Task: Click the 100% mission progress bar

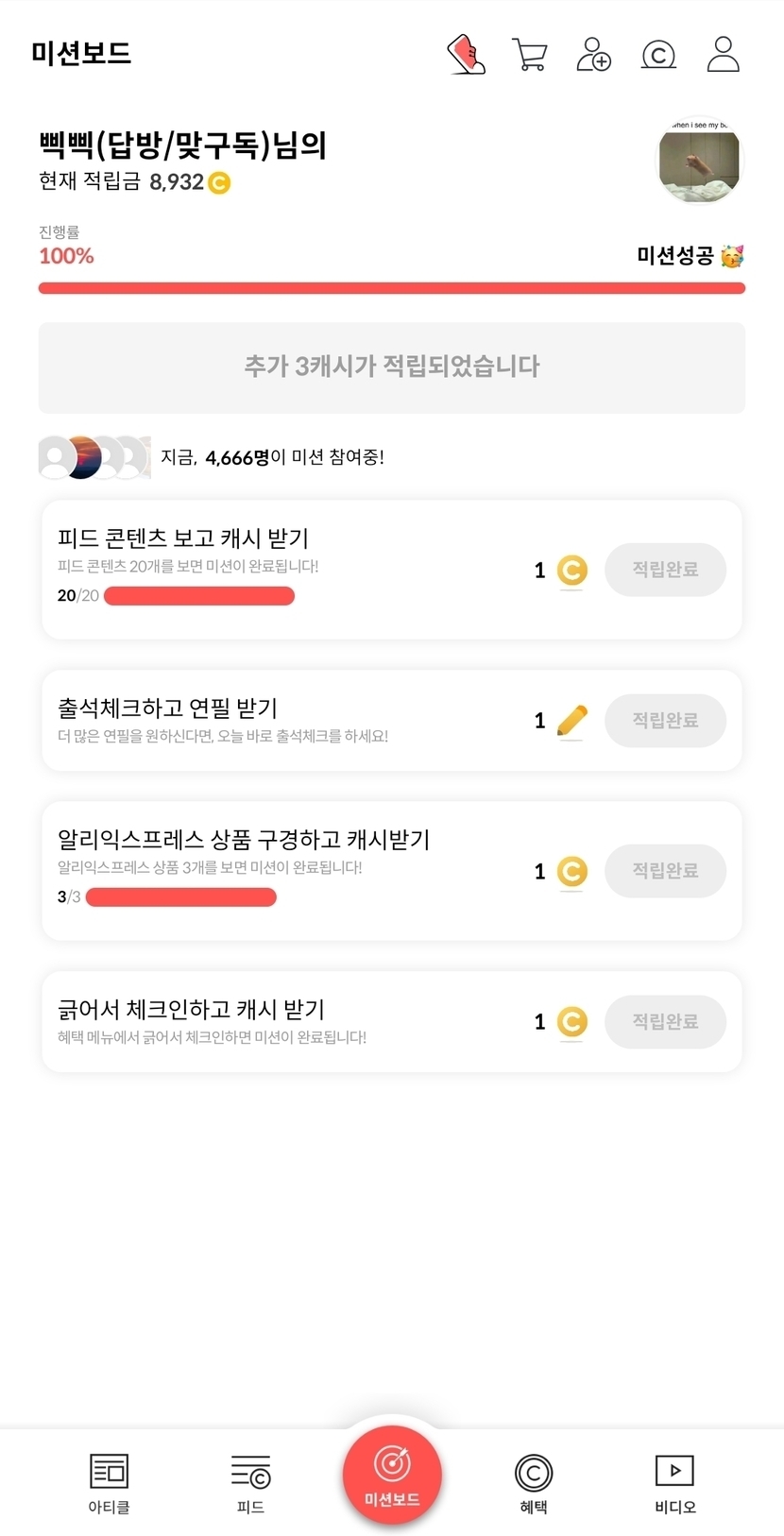Action: click(x=392, y=288)
